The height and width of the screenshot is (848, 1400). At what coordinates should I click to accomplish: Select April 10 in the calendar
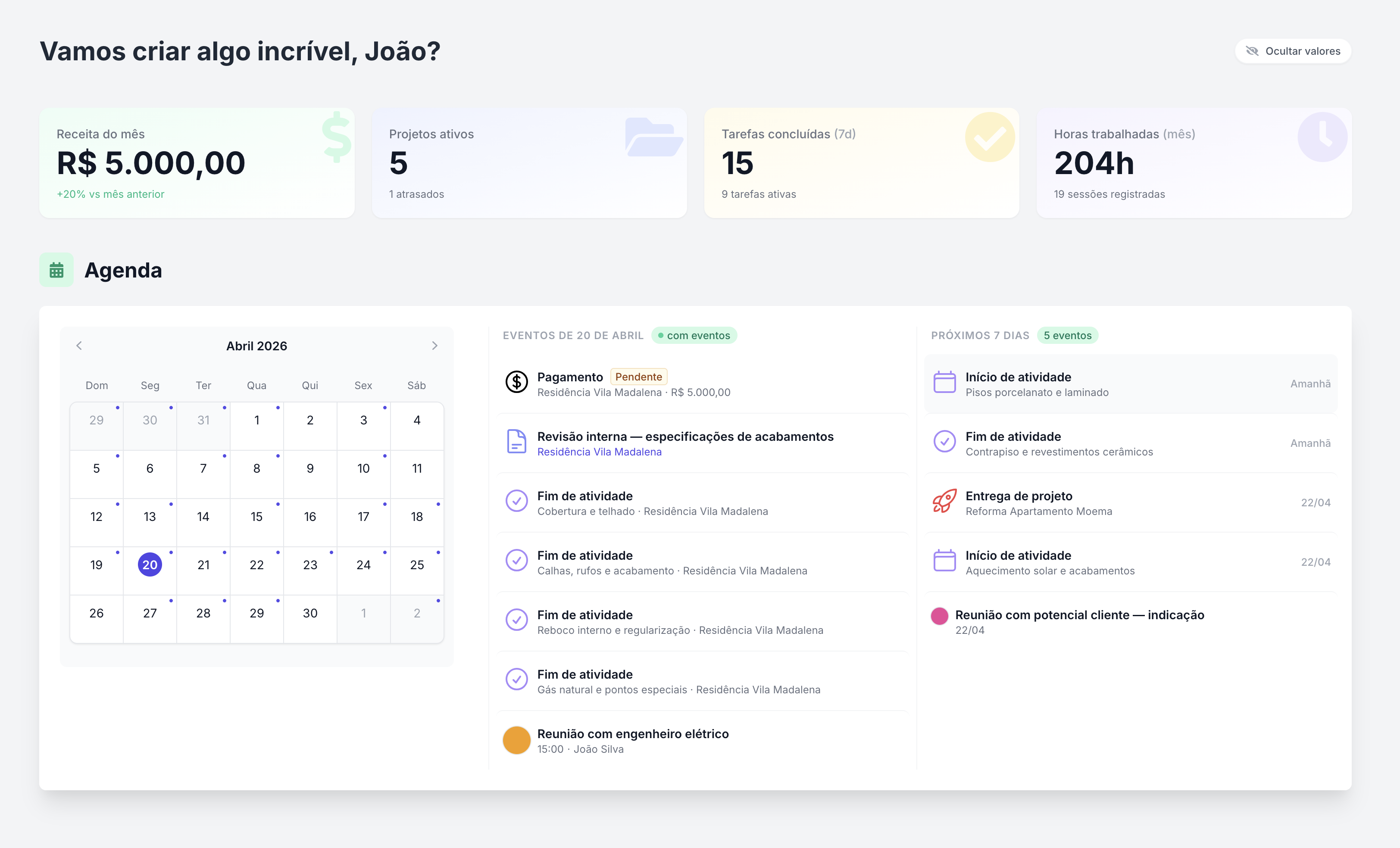click(x=364, y=474)
